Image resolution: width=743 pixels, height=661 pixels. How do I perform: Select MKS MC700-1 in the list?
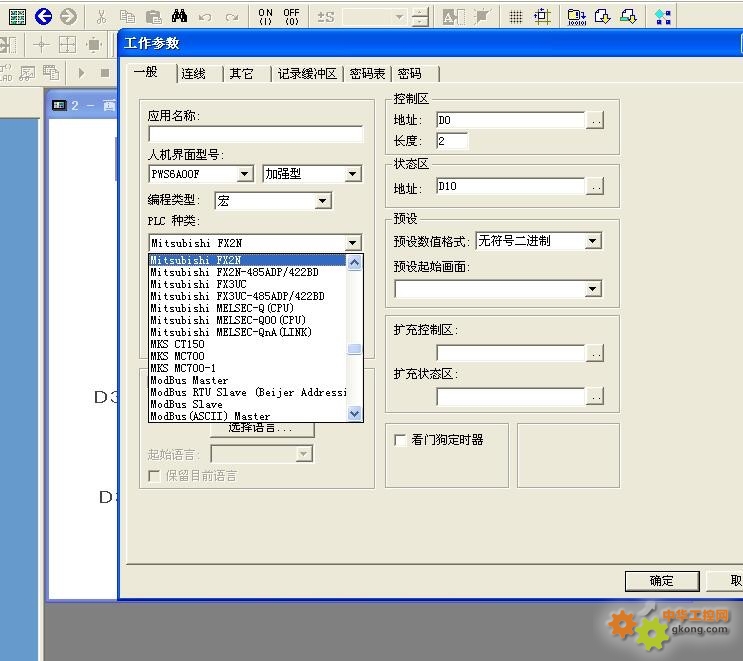click(247, 368)
